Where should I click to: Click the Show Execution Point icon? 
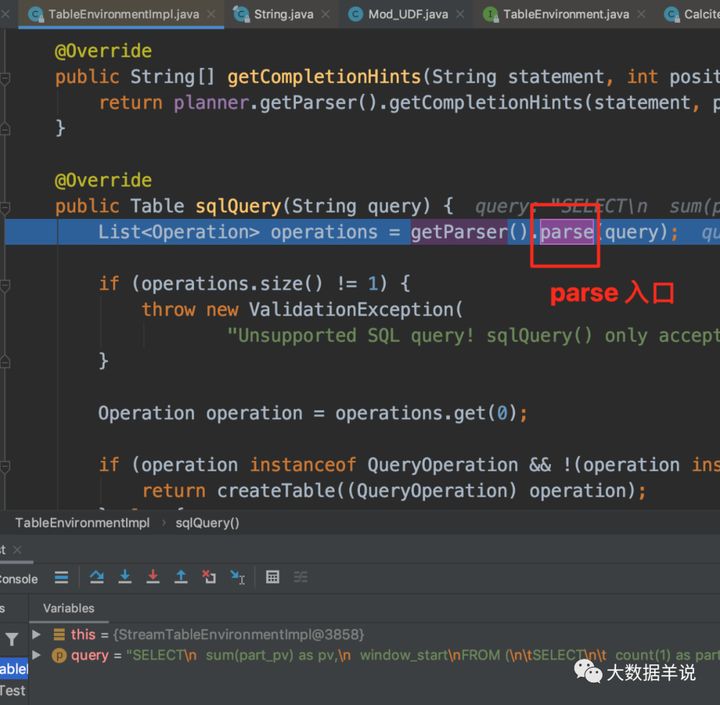(x=61, y=577)
